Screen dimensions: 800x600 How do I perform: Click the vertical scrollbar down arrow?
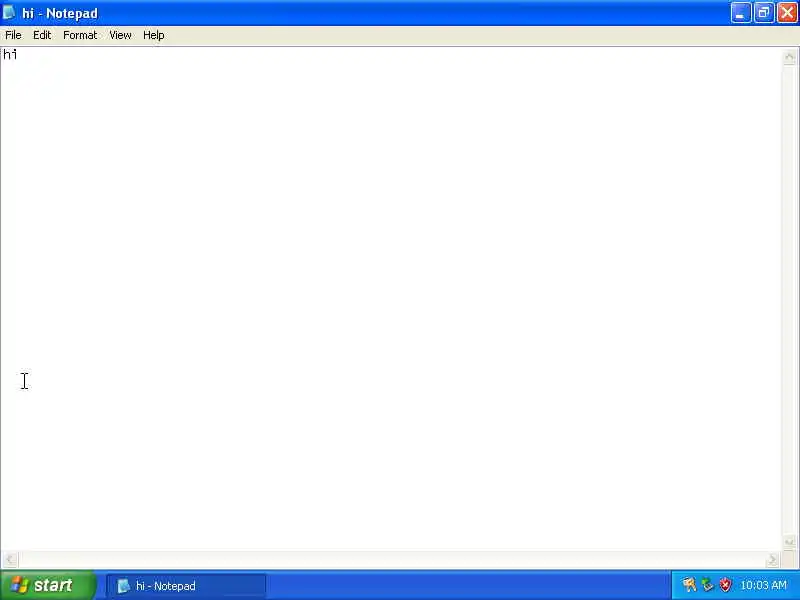pos(789,542)
